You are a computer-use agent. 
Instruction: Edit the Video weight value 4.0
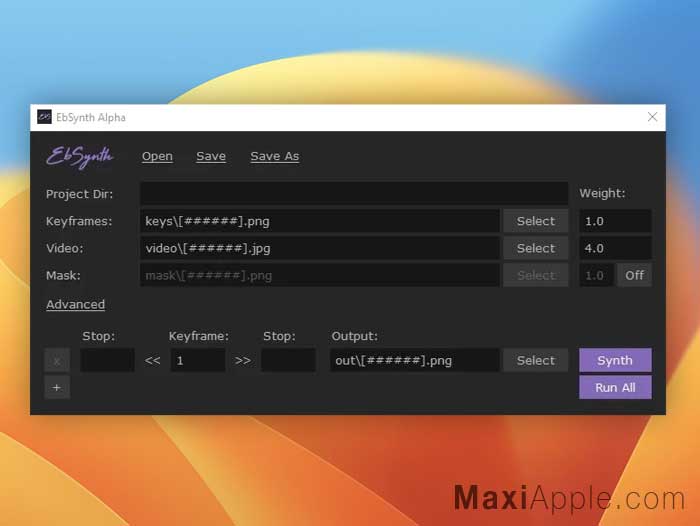tap(615, 248)
